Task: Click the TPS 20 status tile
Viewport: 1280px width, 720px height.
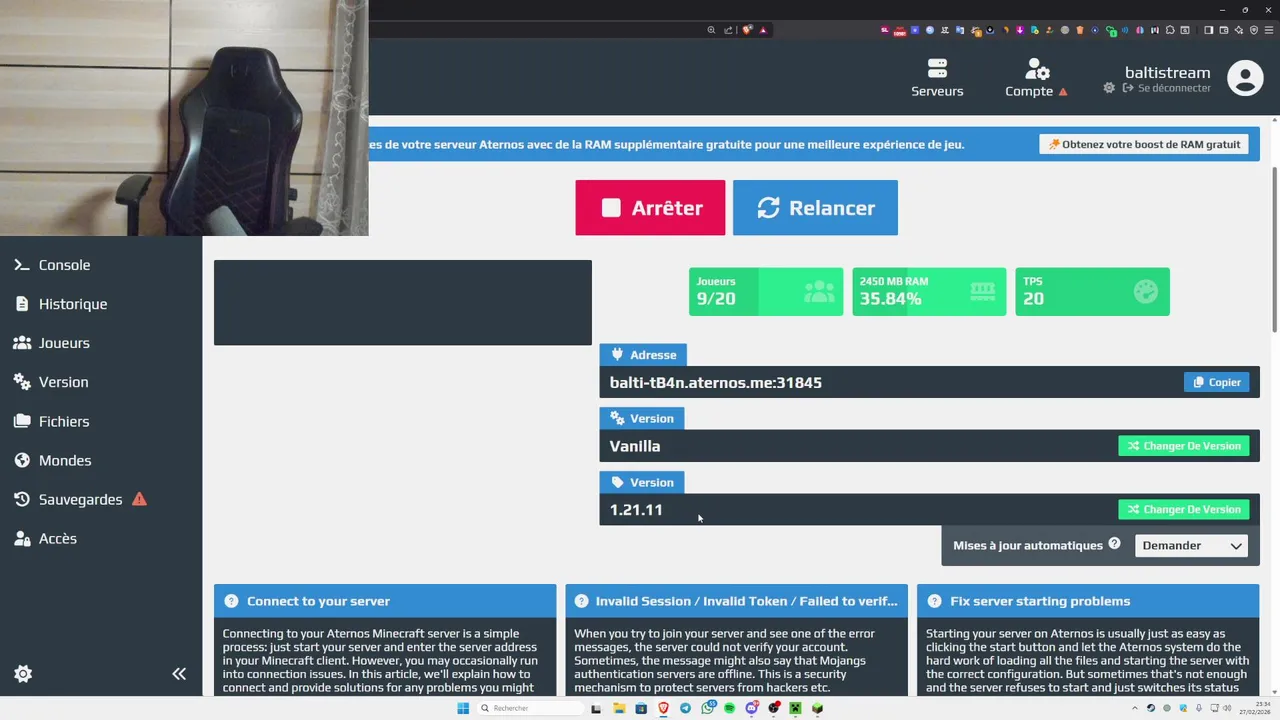Action: click(x=1092, y=292)
